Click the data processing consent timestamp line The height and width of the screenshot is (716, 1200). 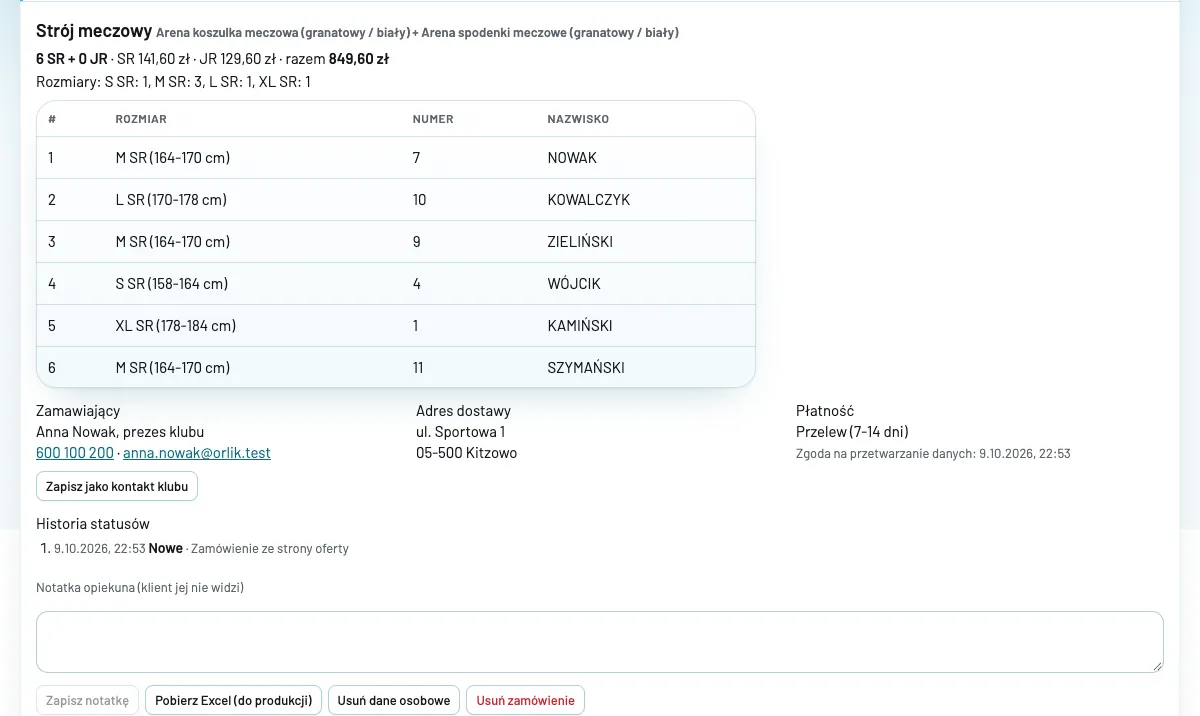(x=933, y=453)
